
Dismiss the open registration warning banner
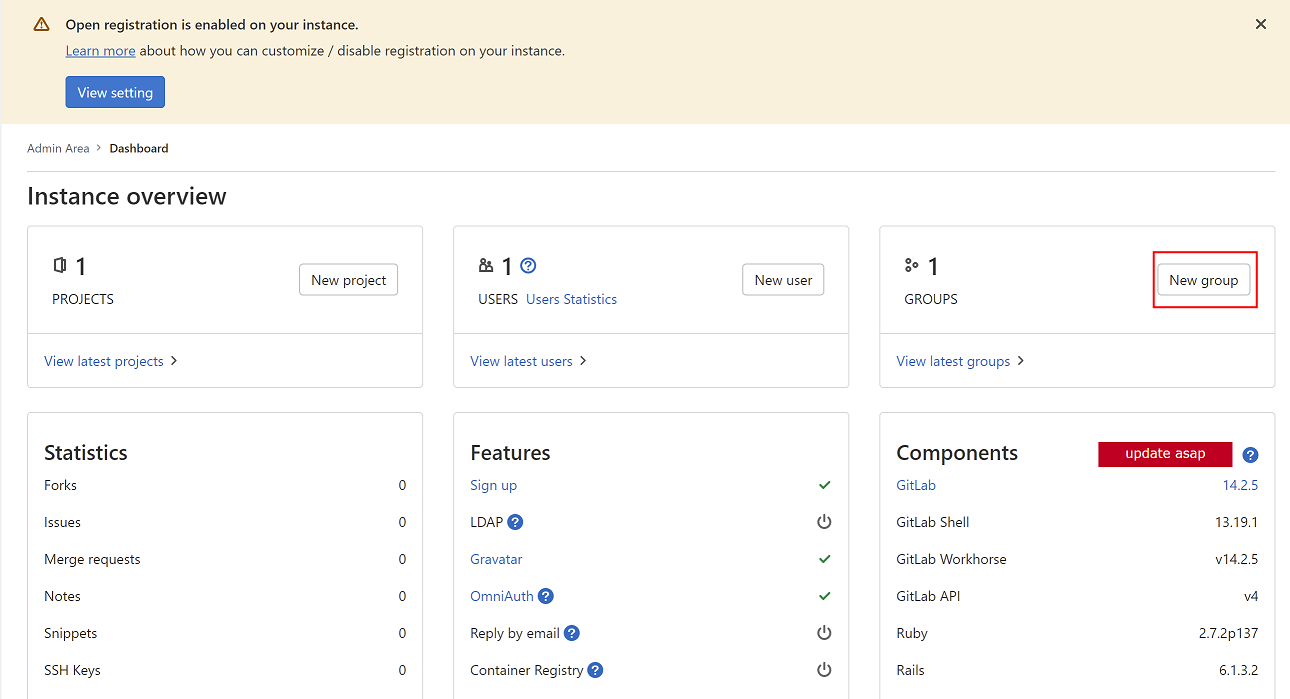click(x=1261, y=24)
